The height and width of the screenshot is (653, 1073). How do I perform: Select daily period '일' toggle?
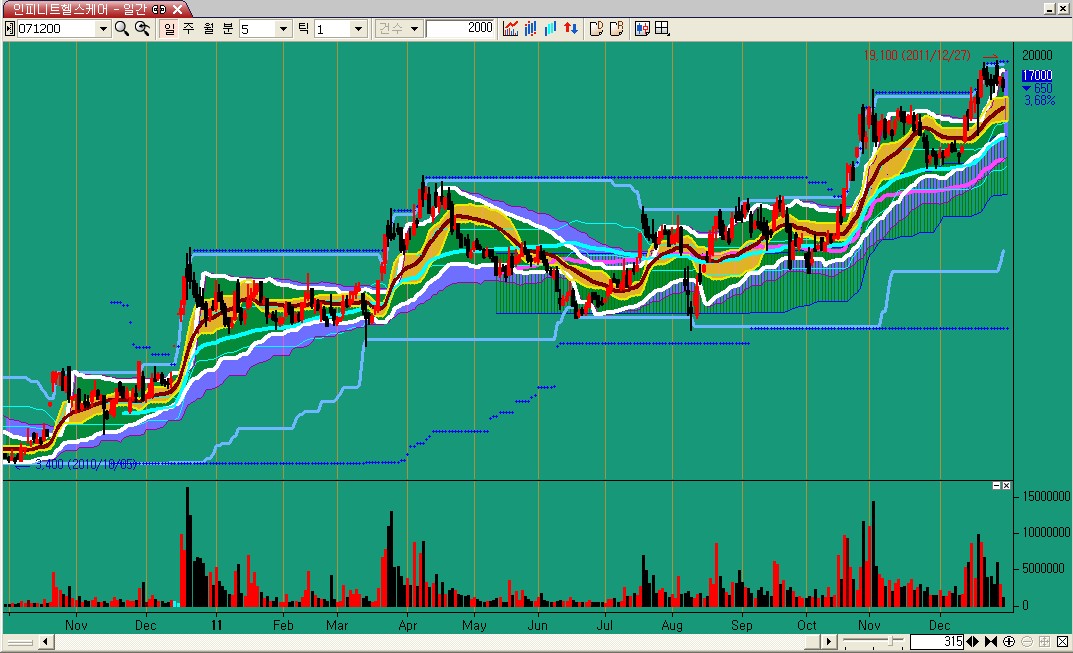point(169,29)
